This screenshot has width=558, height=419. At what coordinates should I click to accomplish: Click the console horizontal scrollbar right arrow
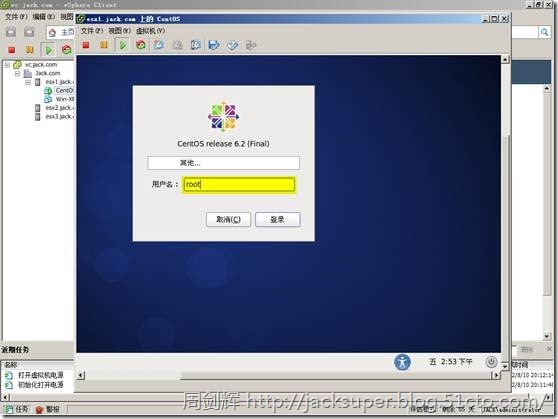(495, 375)
